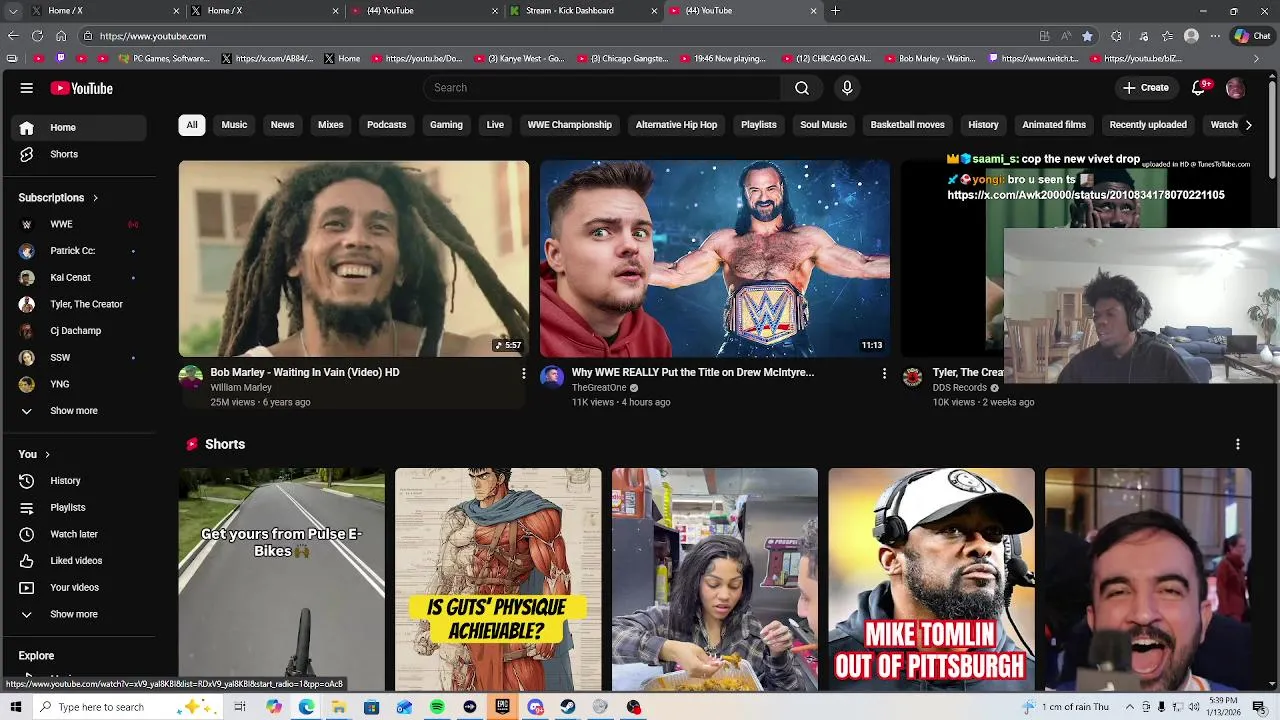Select the WWE Championship chip
The width and height of the screenshot is (1280, 720).
570,125
